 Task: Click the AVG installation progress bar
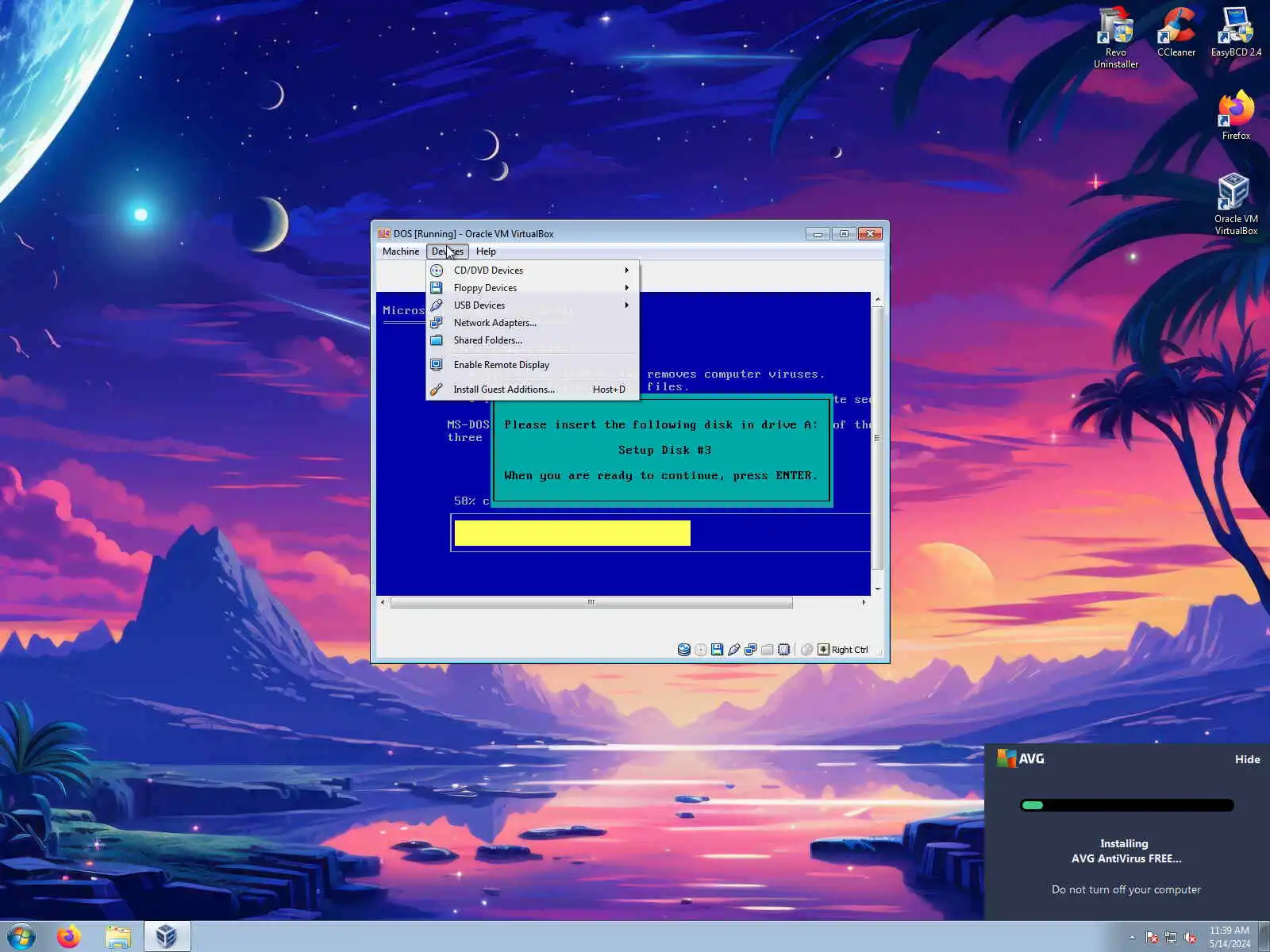[1126, 805]
